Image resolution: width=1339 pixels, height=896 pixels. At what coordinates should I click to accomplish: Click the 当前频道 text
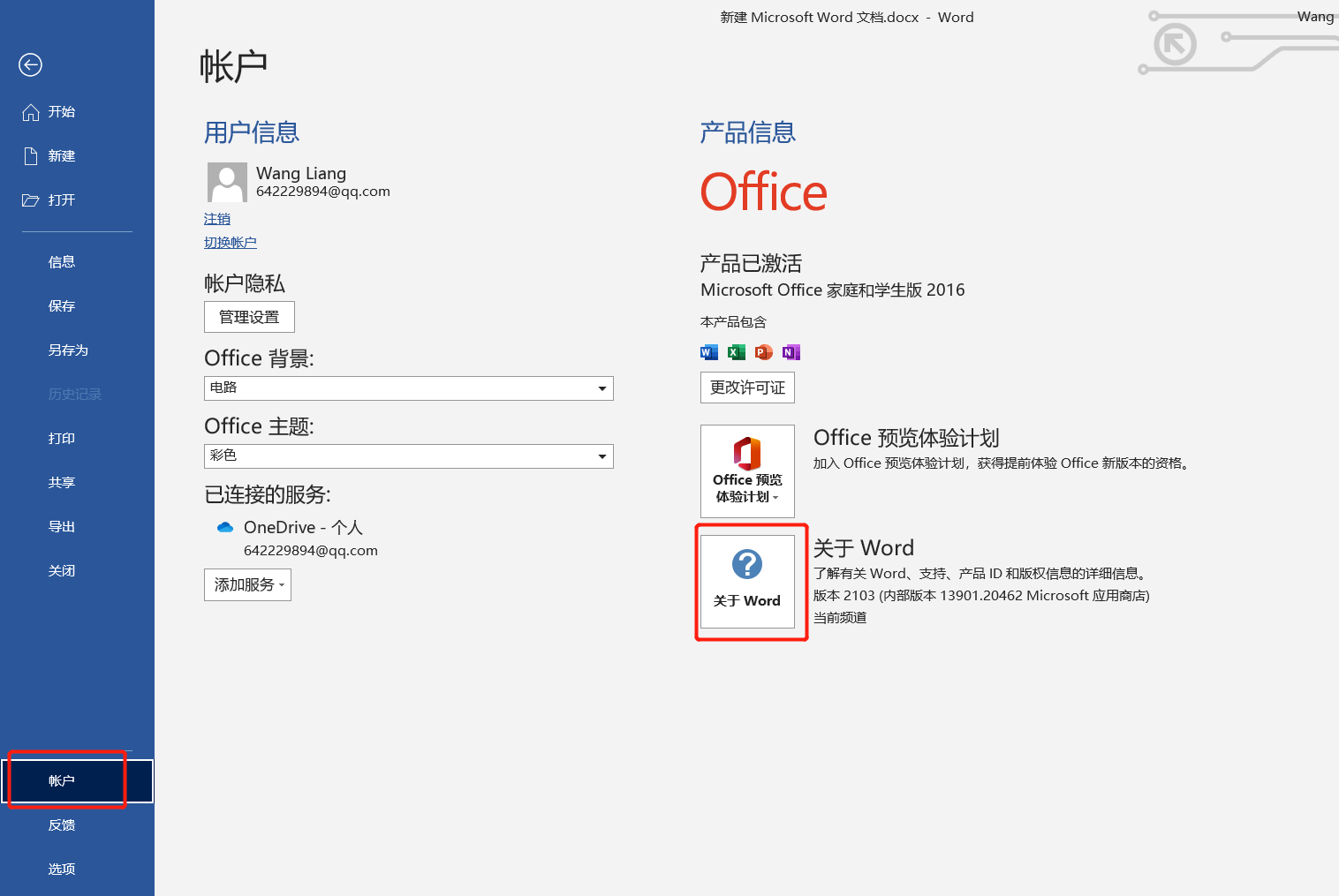840,618
